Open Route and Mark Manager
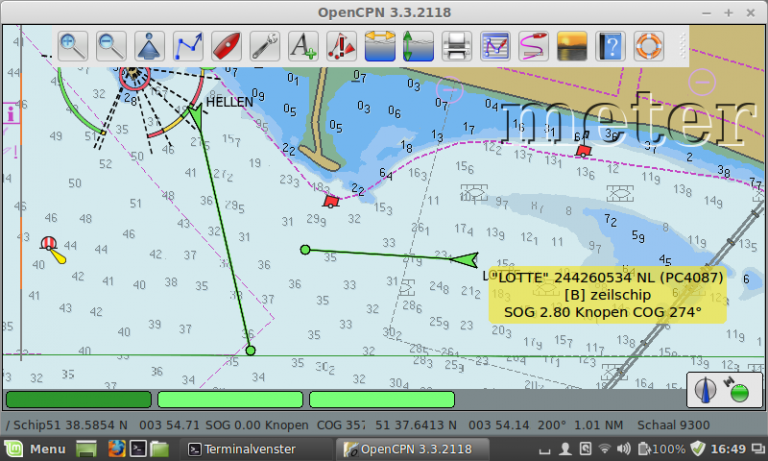The image size is (768, 461). tap(496, 46)
